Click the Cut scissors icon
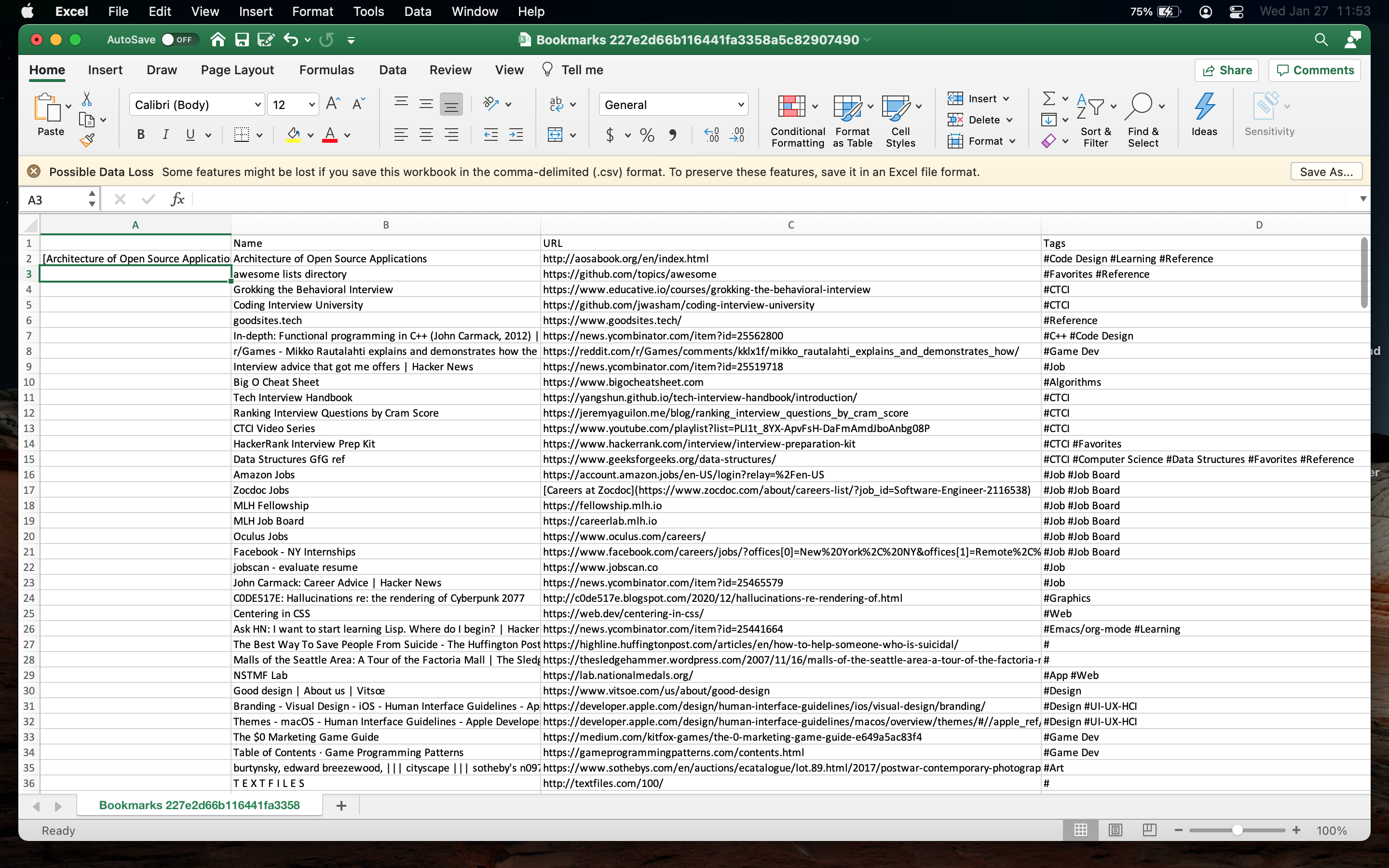 tap(87, 99)
